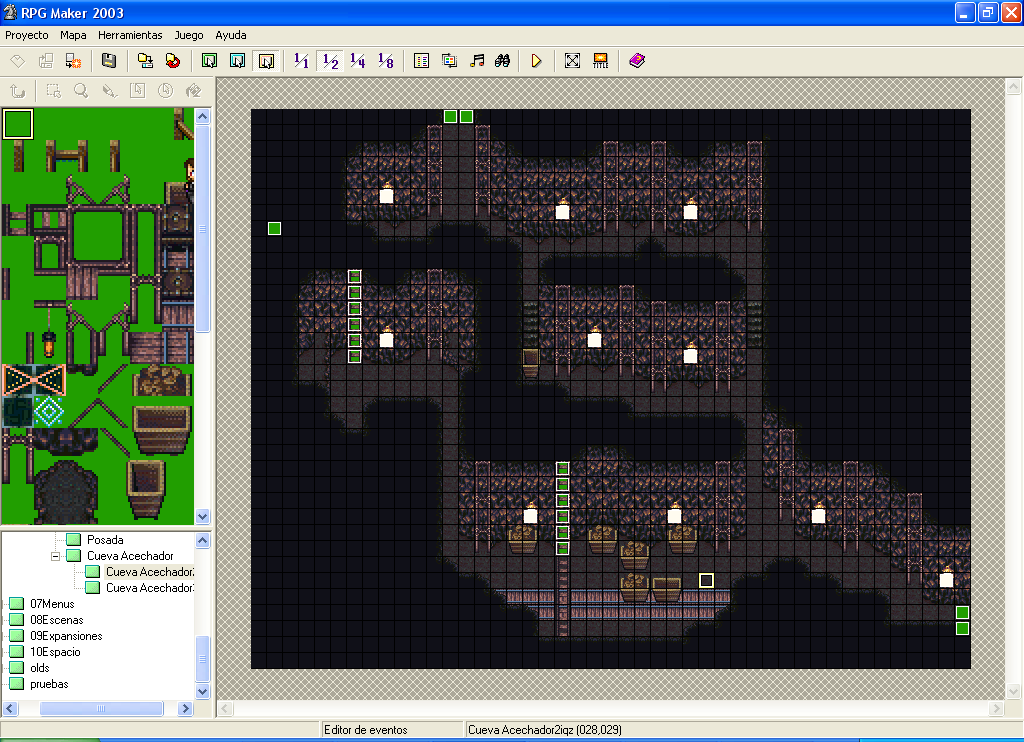Open the music player note icon
Viewport: 1024px width, 742px height.
(477, 61)
